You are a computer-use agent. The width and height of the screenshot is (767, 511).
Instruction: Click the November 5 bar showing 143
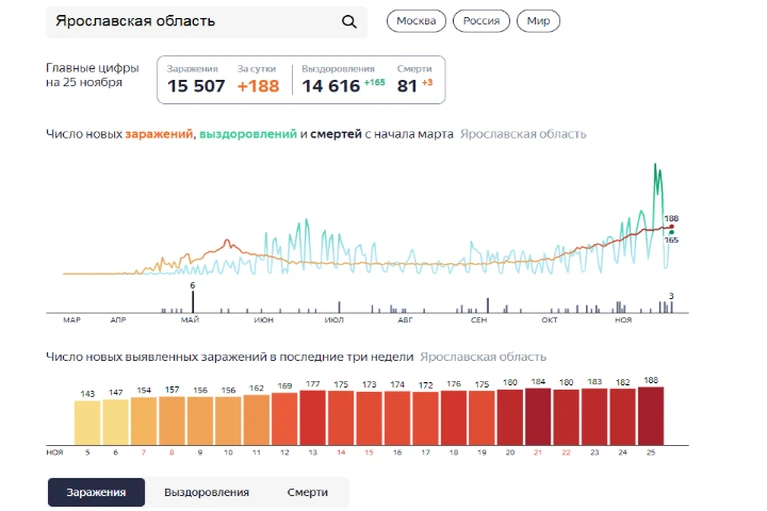click(87, 423)
